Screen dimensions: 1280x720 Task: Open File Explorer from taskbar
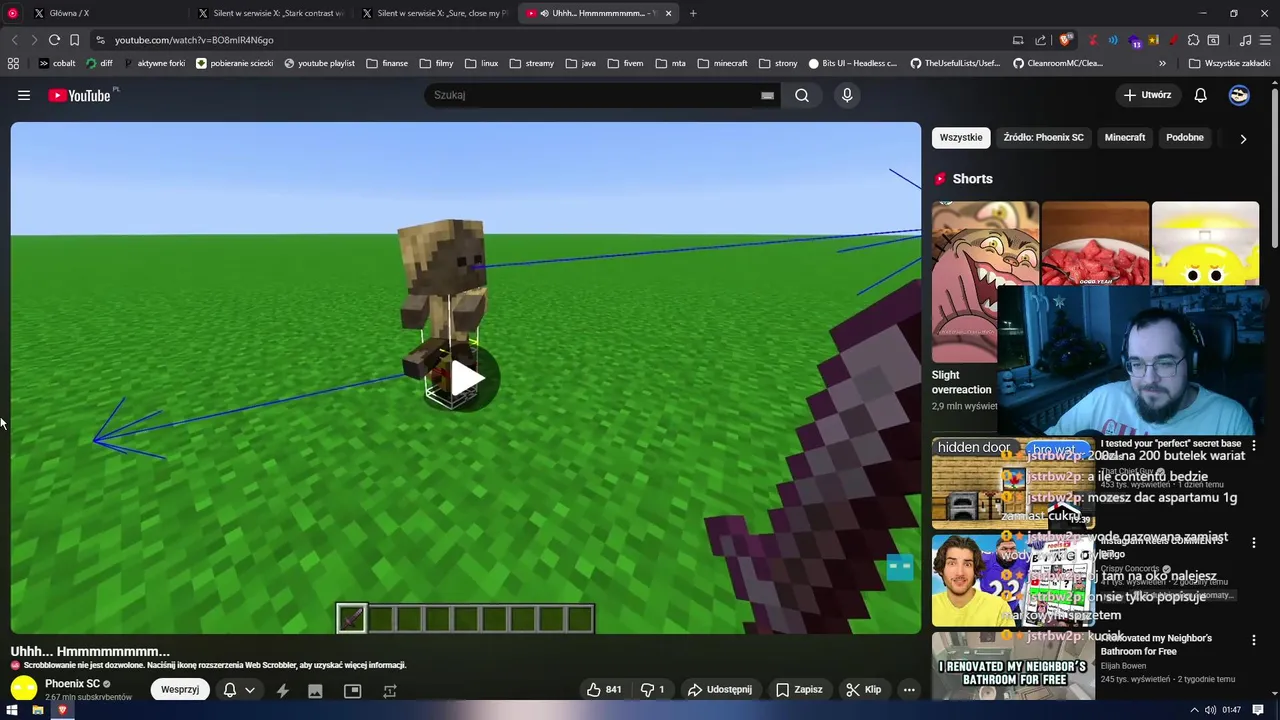[x=38, y=710]
